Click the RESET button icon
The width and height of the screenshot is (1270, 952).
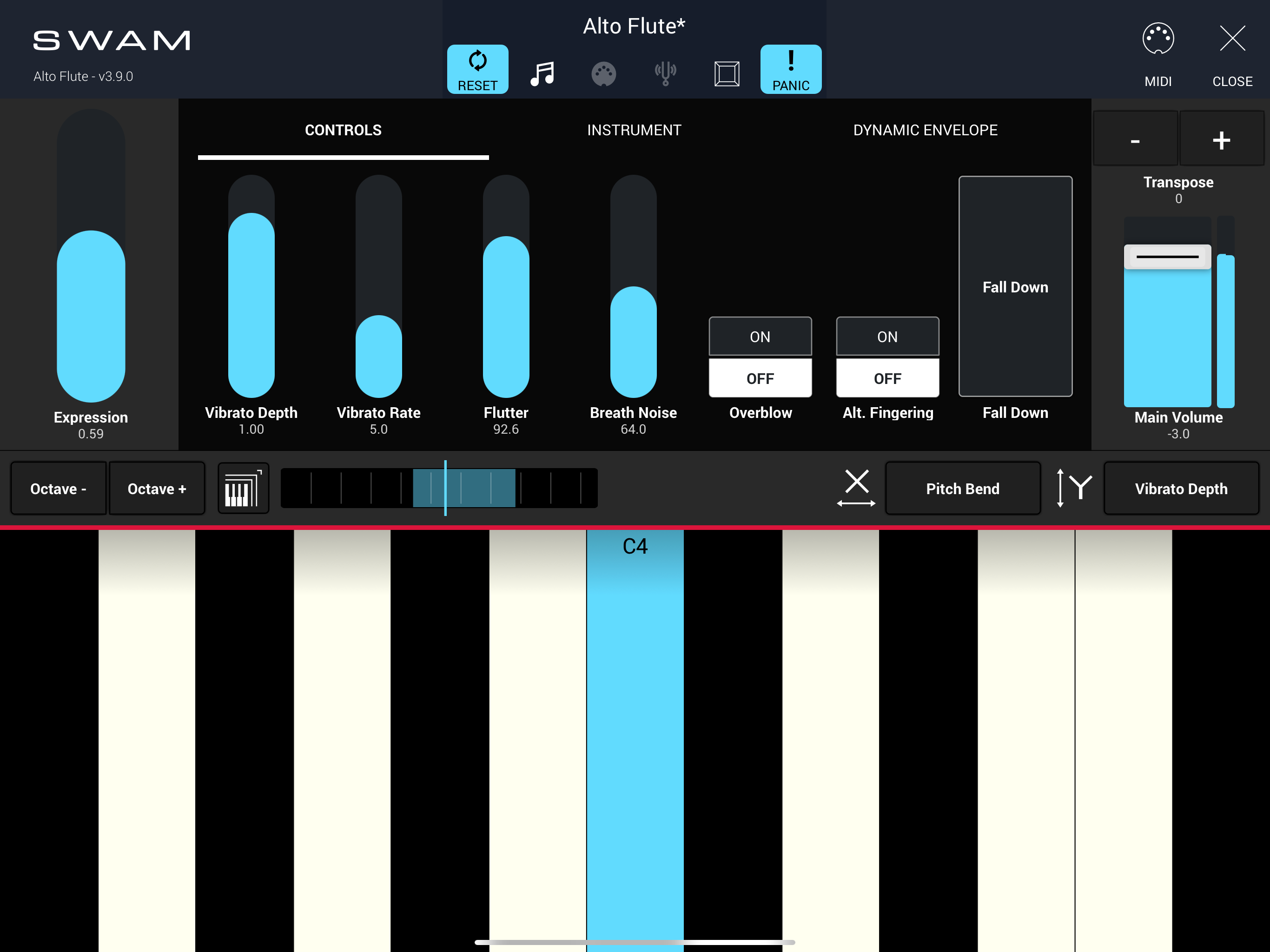click(478, 69)
